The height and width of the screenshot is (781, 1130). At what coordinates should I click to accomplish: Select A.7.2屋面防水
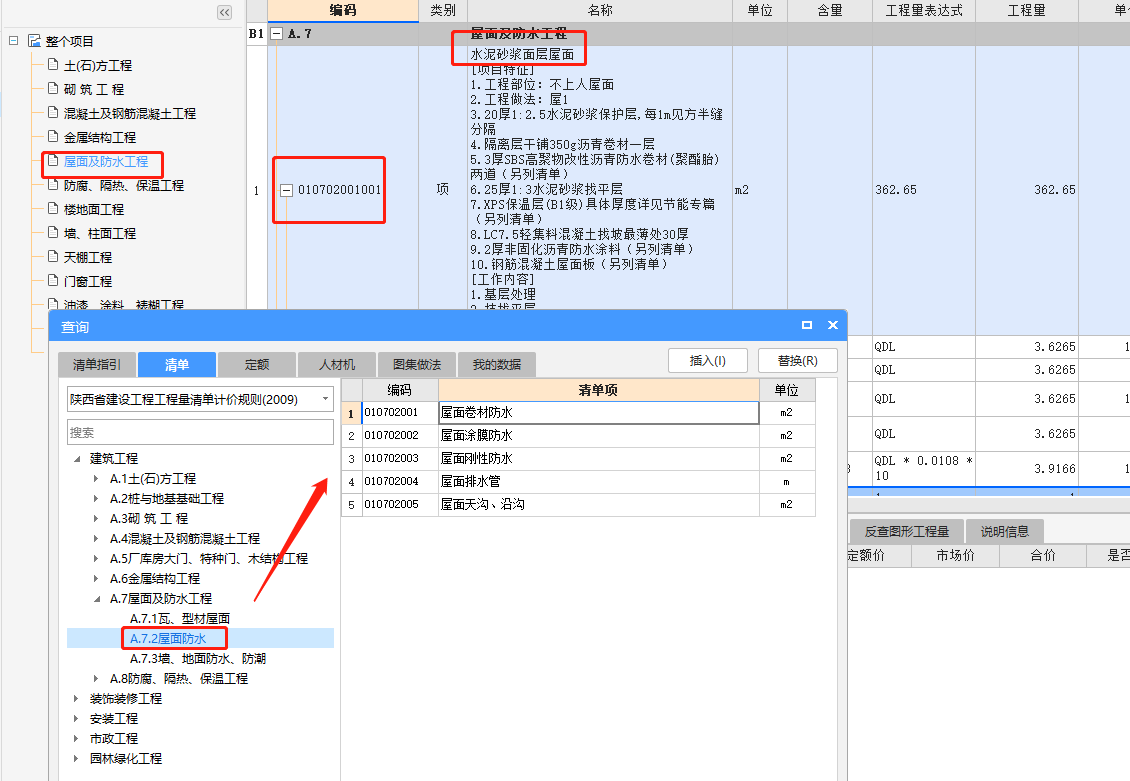pyautogui.click(x=168, y=638)
